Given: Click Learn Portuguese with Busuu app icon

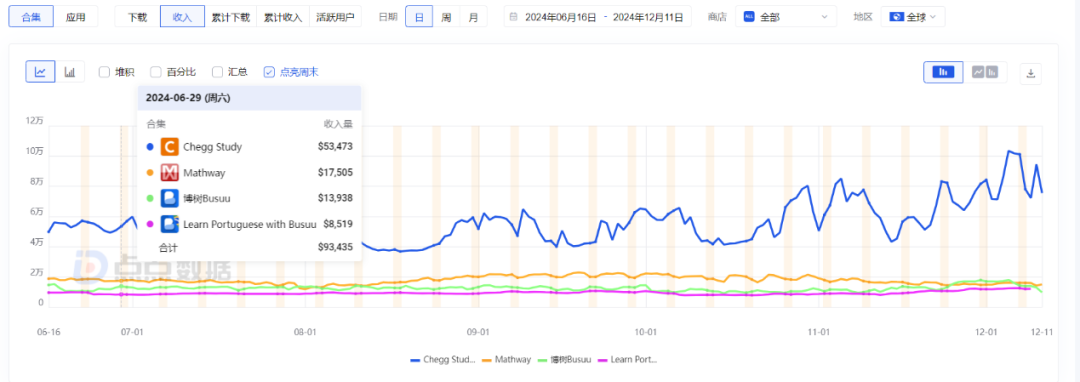Looking at the screenshot, I should coord(169,224).
